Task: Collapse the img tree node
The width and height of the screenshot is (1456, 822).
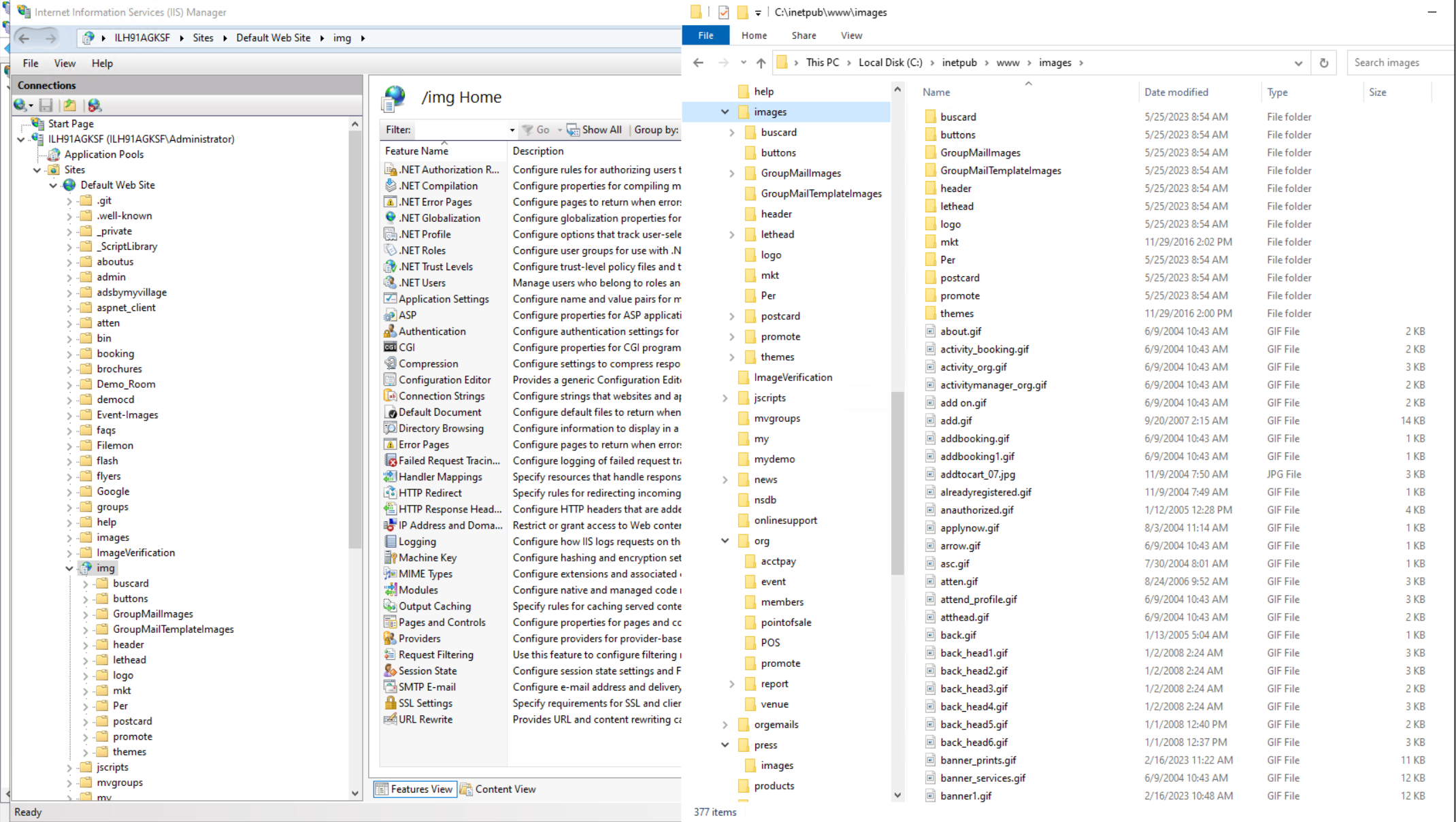Action: [x=69, y=568]
